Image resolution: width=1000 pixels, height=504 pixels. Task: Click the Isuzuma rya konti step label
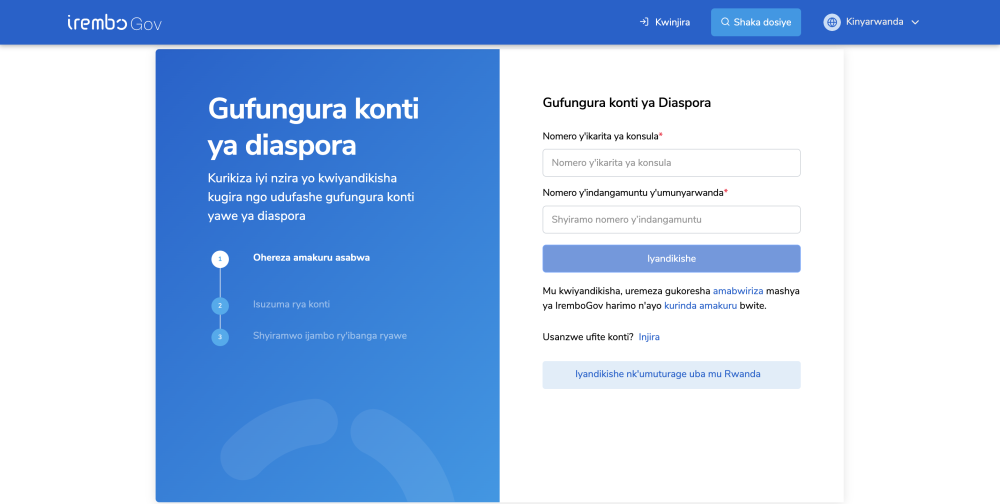click(291, 304)
